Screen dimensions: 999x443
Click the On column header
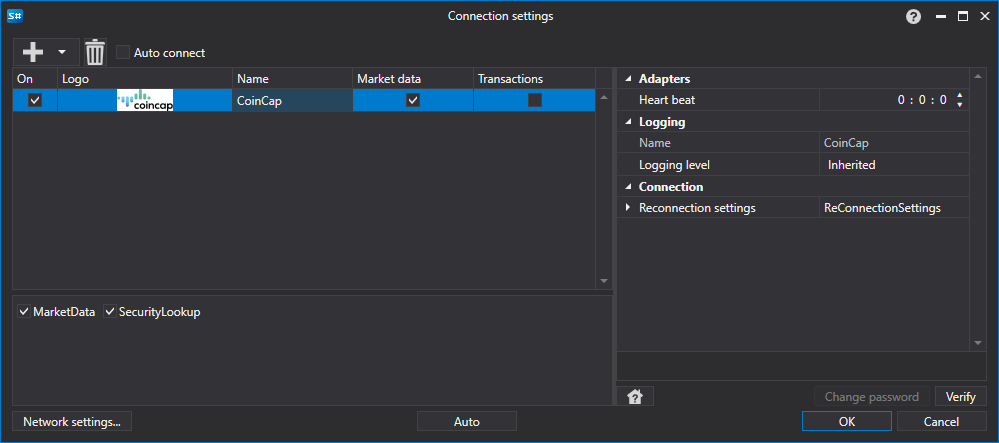coord(35,78)
